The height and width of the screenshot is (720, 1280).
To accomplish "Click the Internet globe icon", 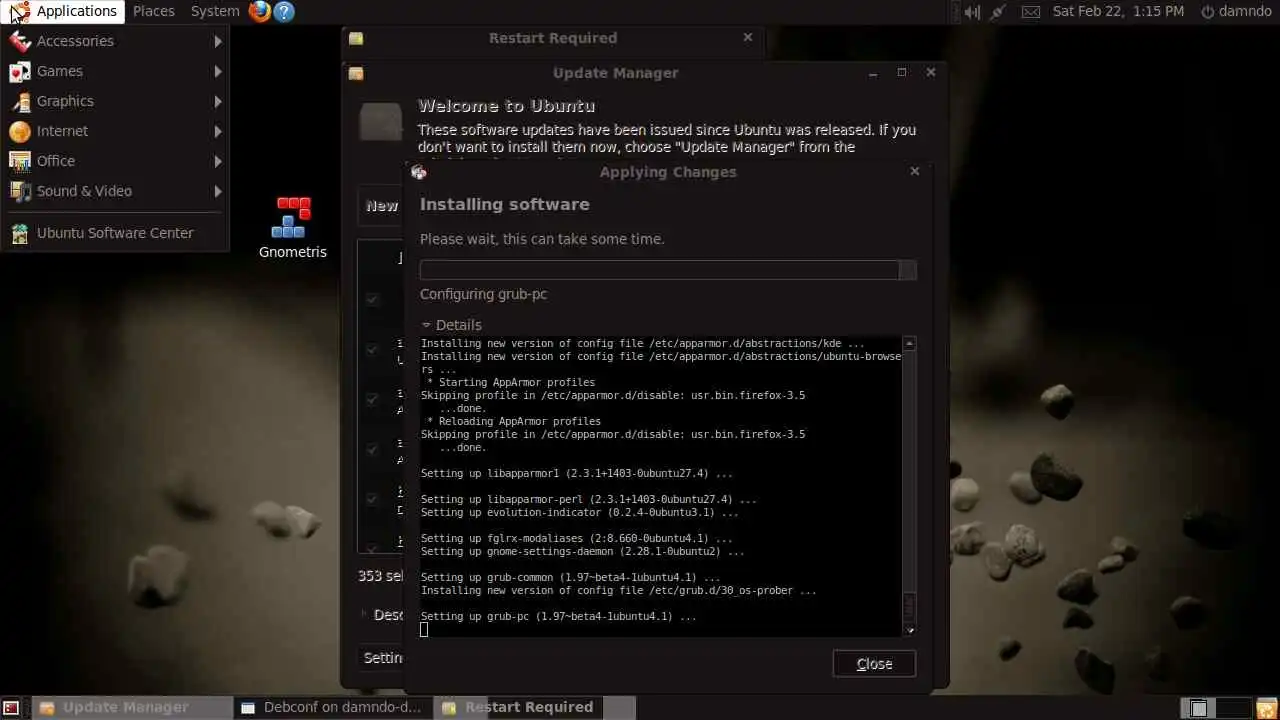I will [20, 131].
